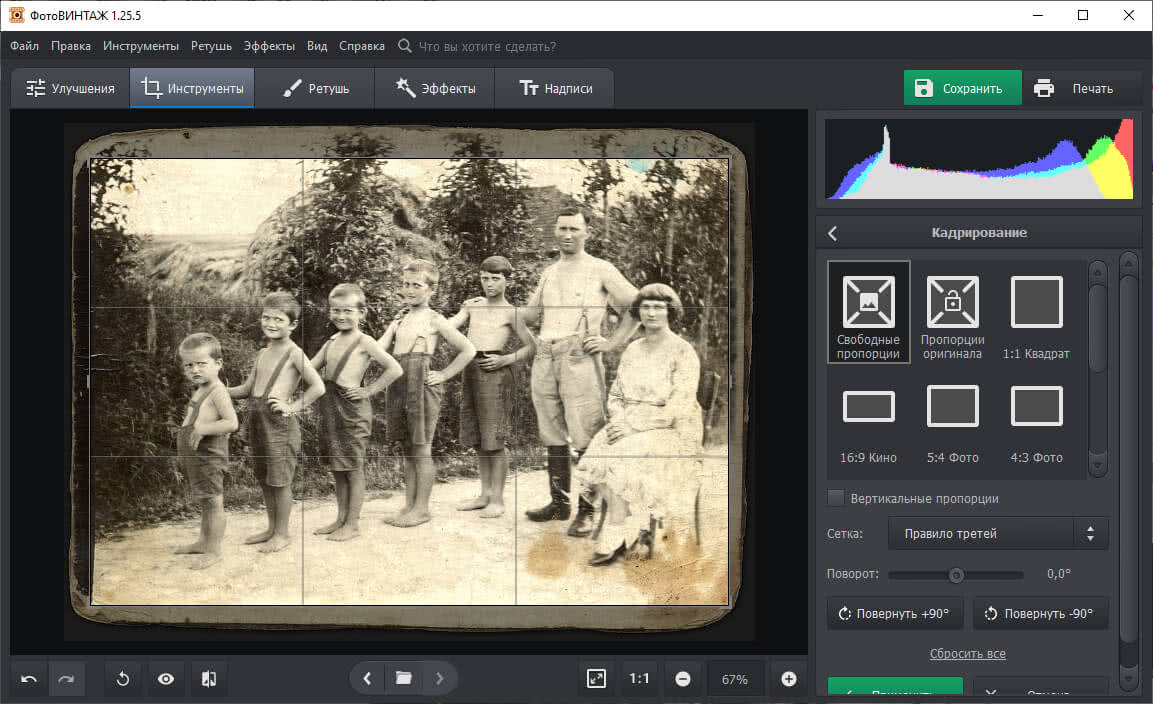Click the before/after compare icon
Image resolution: width=1153 pixels, height=704 pixels.
(209, 679)
